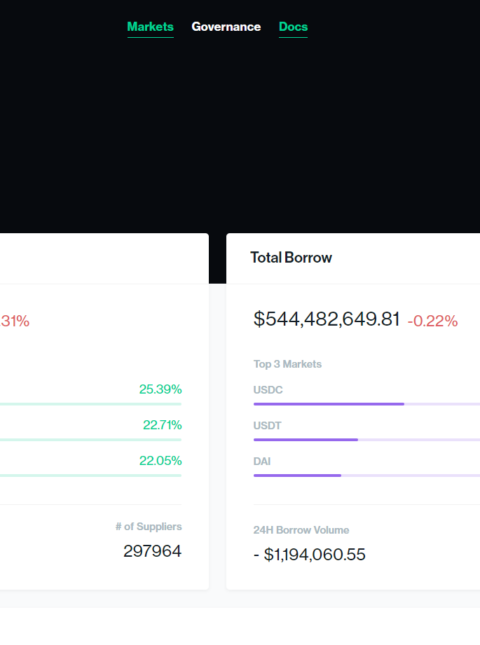Screen dimensions: 480x645
Task: Open the Docs navigation link
Action: coord(293,27)
